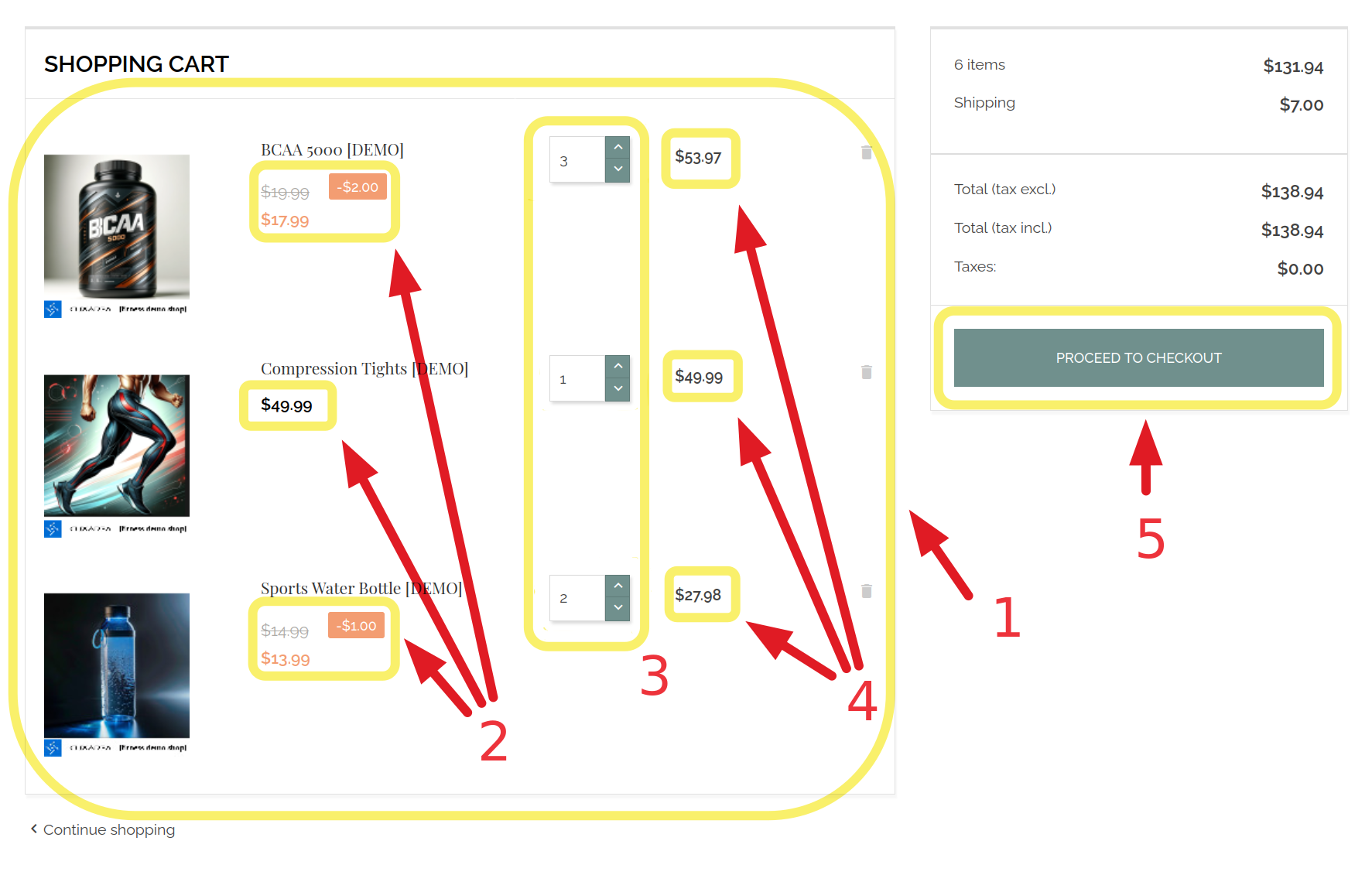The height and width of the screenshot is (875, 1372).
Task: Remove Sports Water Bottle via trash icon
Action: [867, 591]
